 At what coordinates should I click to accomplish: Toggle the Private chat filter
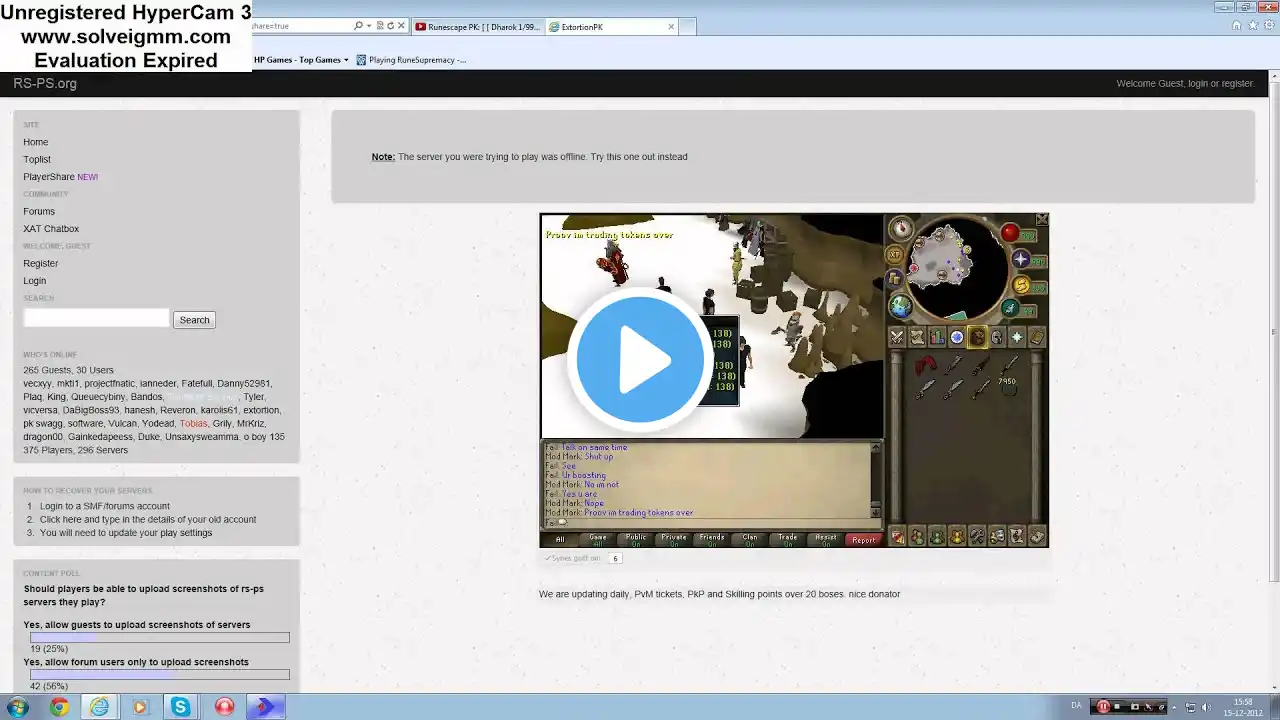pos(674,539)
